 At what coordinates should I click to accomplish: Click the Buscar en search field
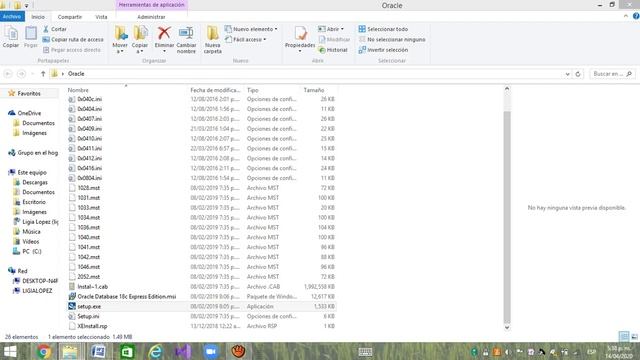tap(612, 74)
